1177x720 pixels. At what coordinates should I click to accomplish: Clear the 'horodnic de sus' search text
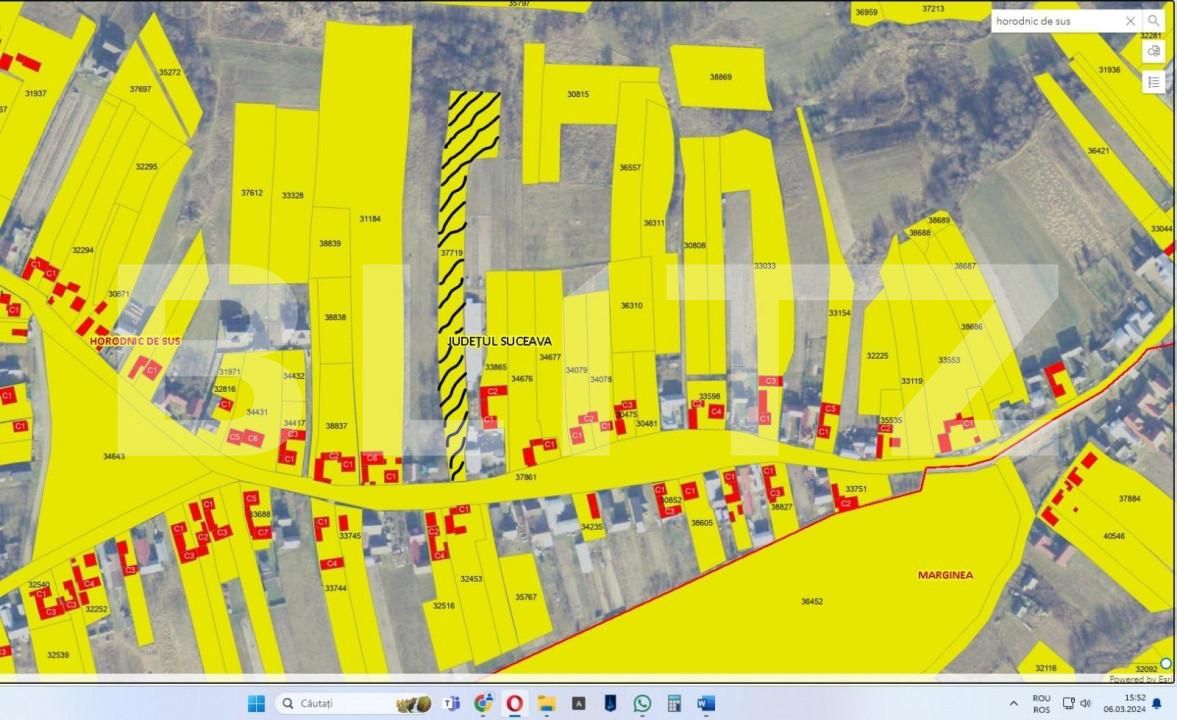pos(1130,21)
